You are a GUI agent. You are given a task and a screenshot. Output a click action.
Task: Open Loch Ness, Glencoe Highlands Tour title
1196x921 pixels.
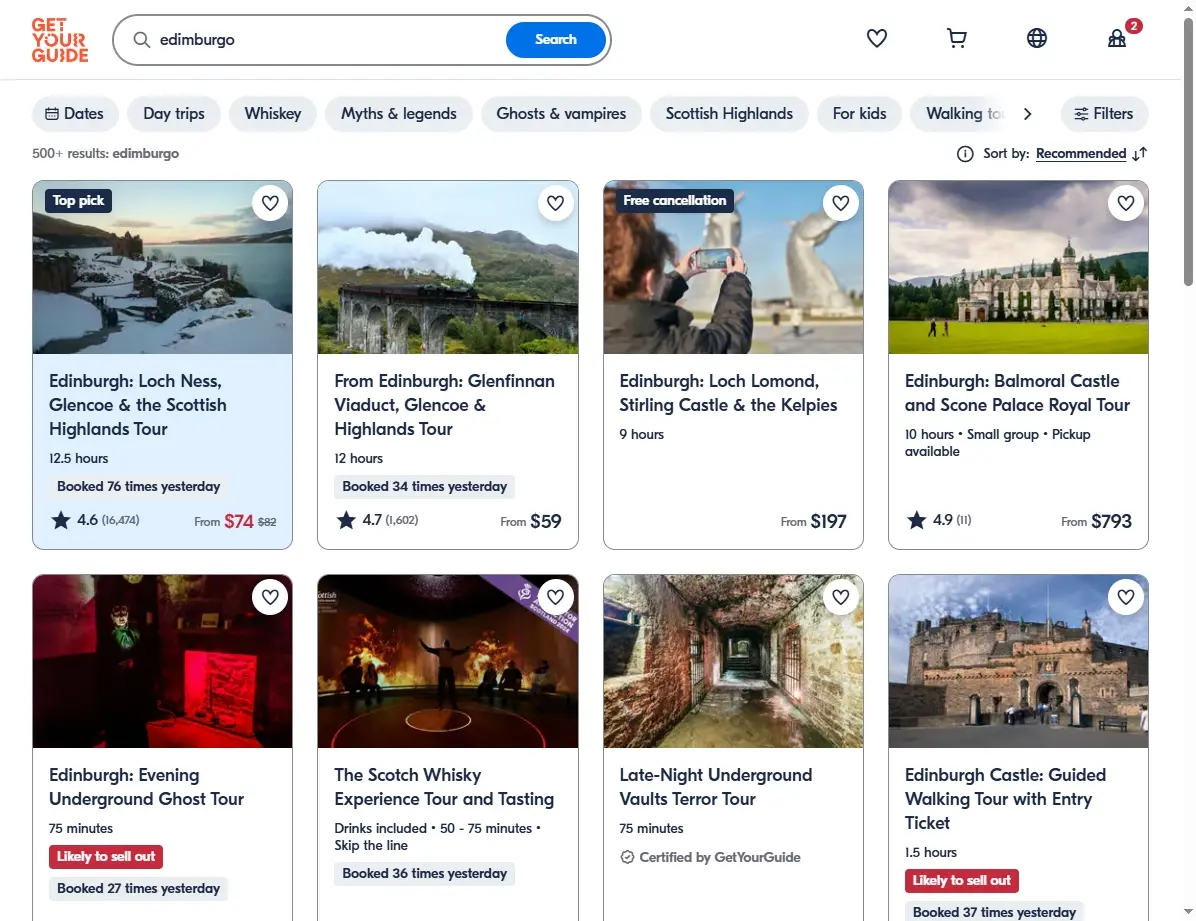138,405
